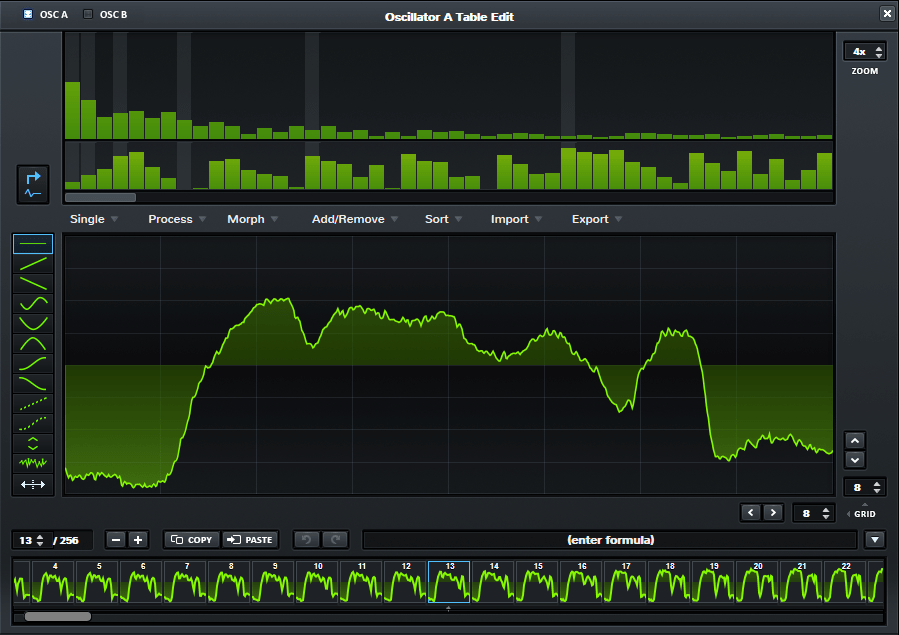Screen dimensions: 899x635
Task: Click the COPY button
Action: (x=190, y=539)
